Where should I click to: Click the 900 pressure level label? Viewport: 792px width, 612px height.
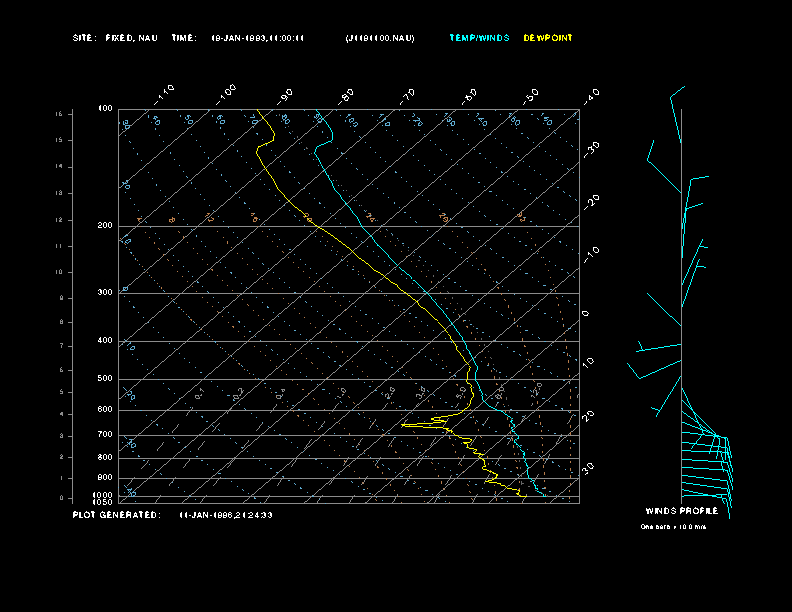tap(105, 477)
